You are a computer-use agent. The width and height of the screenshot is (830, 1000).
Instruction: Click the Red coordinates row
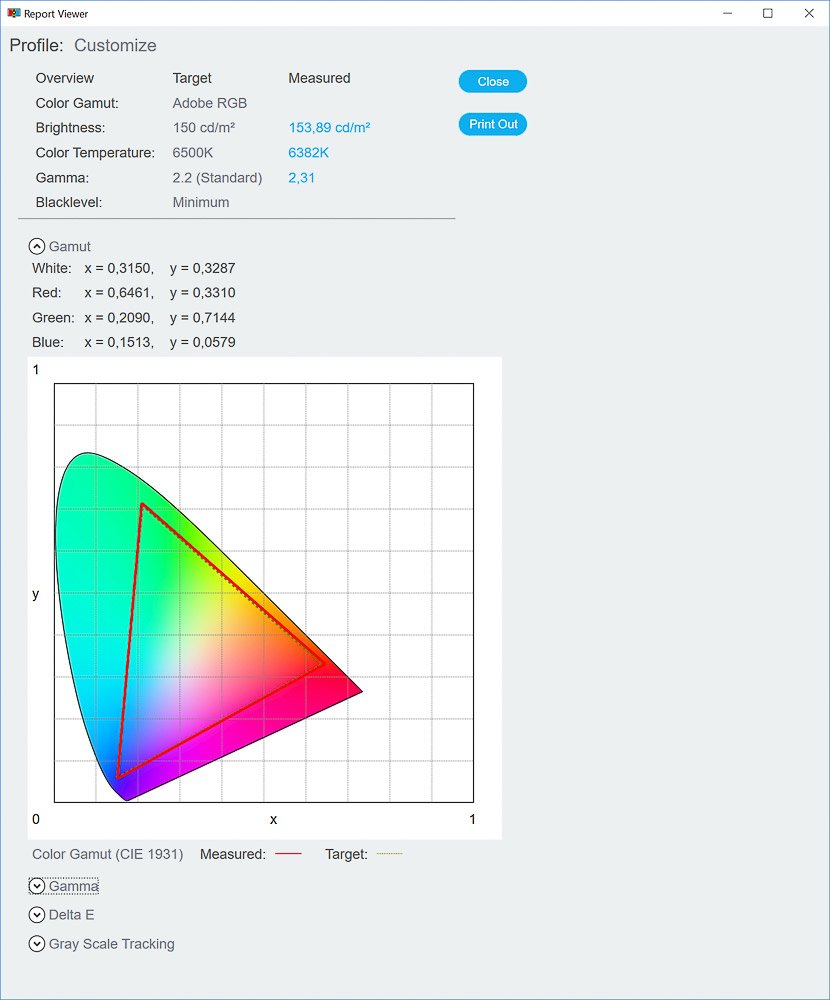tap(133, 293)
